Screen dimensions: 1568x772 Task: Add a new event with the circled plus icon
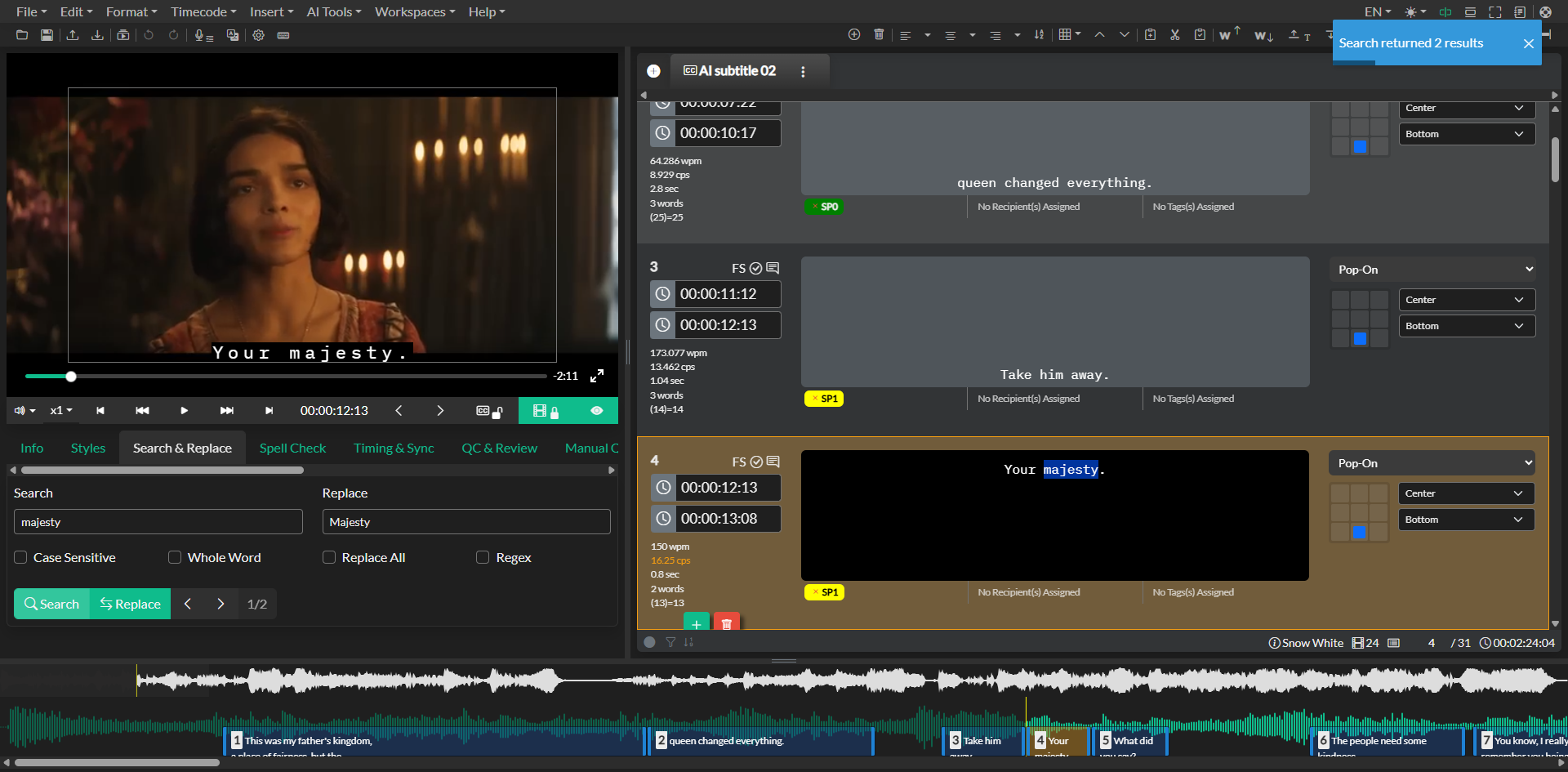pyautogui.click(x=854, y=34)
